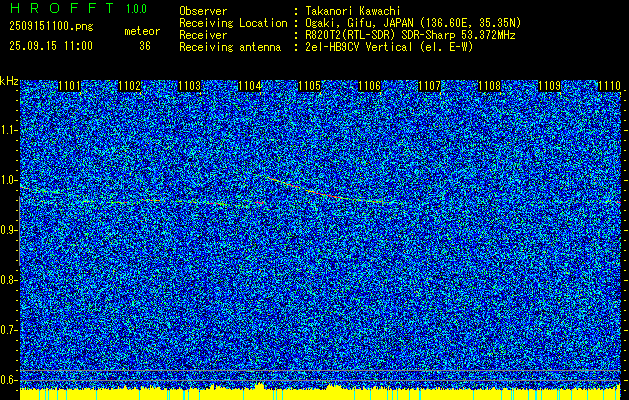Click time marker 1103

[189, 86]
